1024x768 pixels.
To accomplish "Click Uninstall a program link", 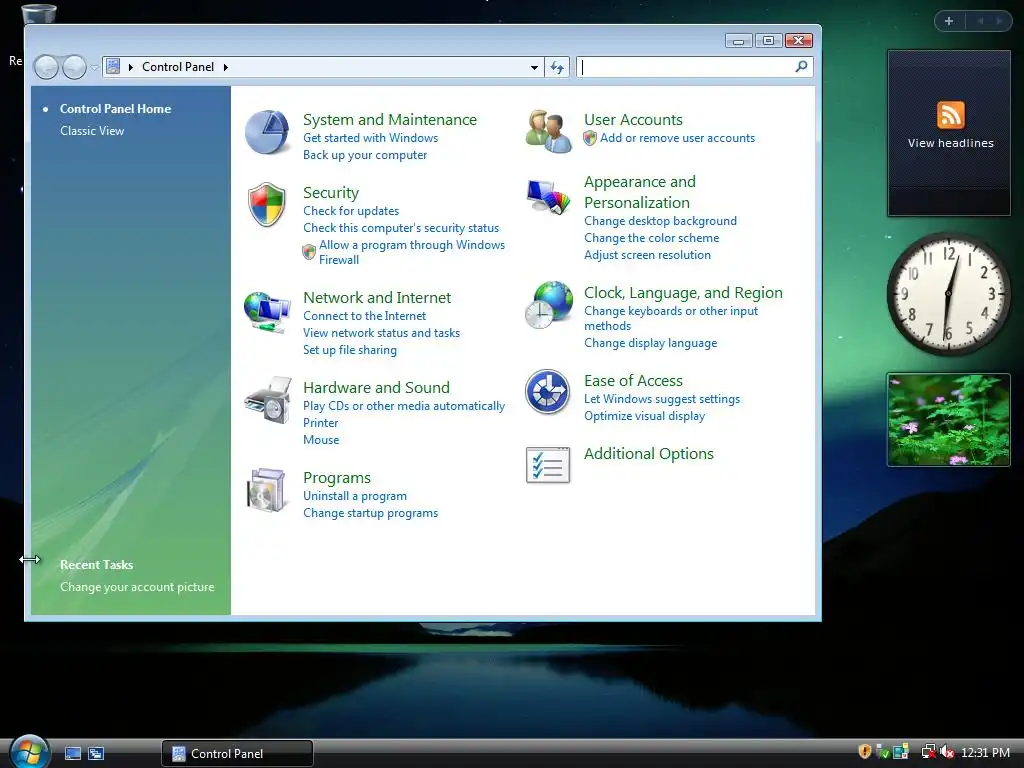I will pyautogui.click(x=355, y=496).
